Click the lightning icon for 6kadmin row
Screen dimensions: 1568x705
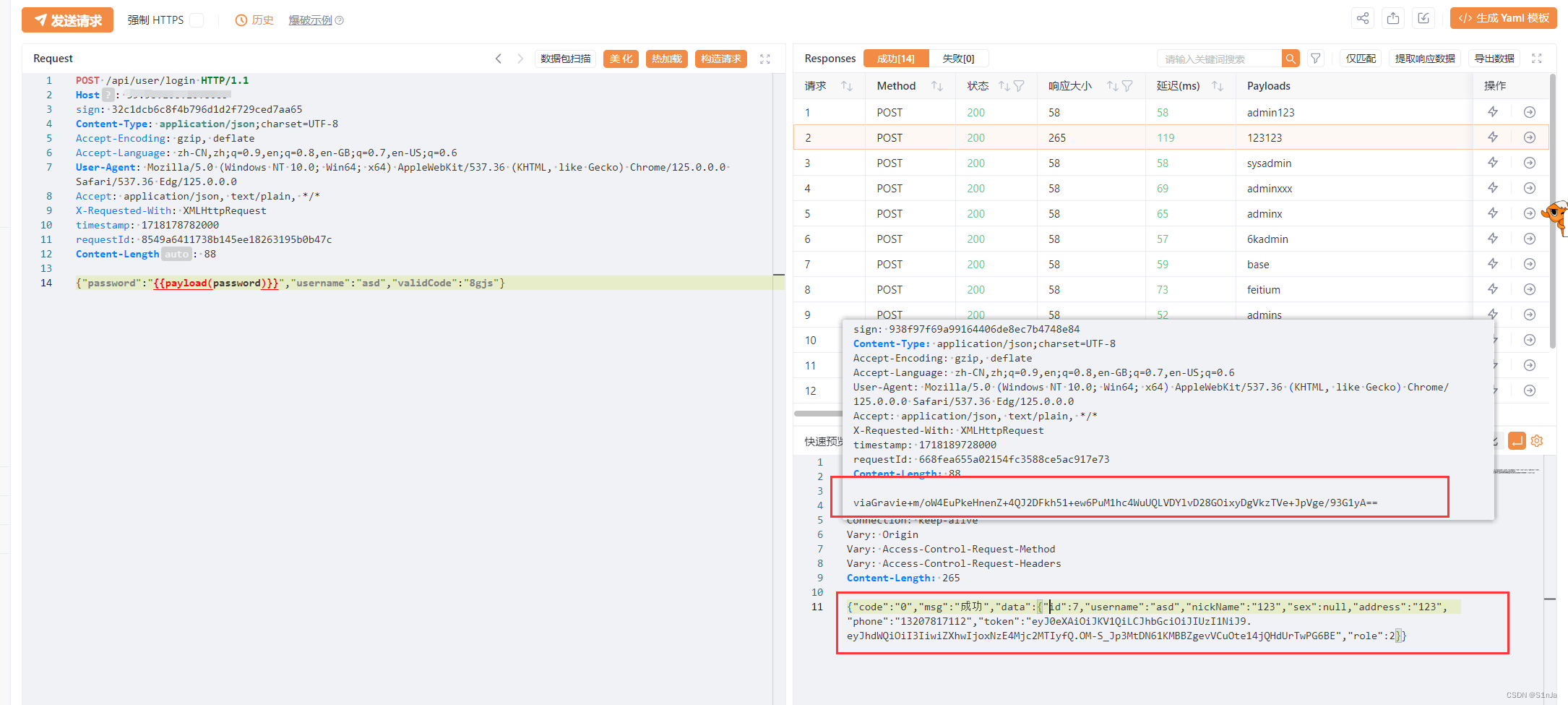[1493, 239]
